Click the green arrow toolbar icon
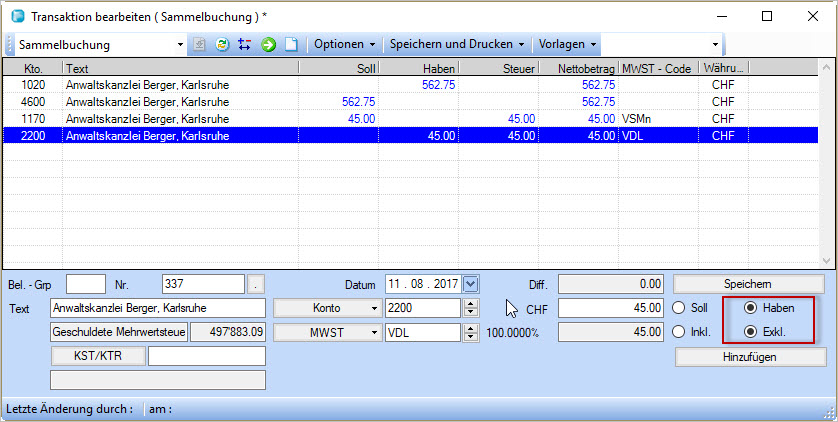This screenshot has width=838, height=422. coord(268,45)
